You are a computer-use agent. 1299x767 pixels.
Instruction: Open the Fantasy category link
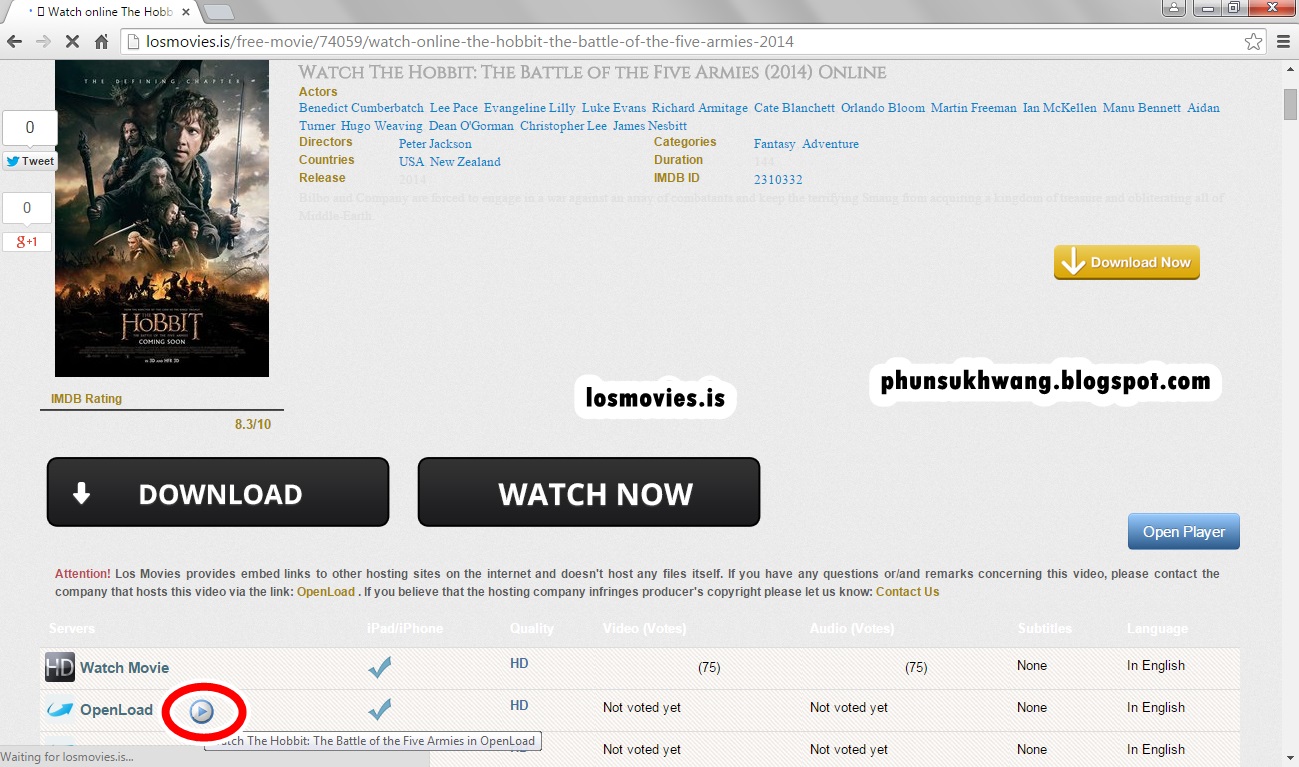[x=775, y=144]
